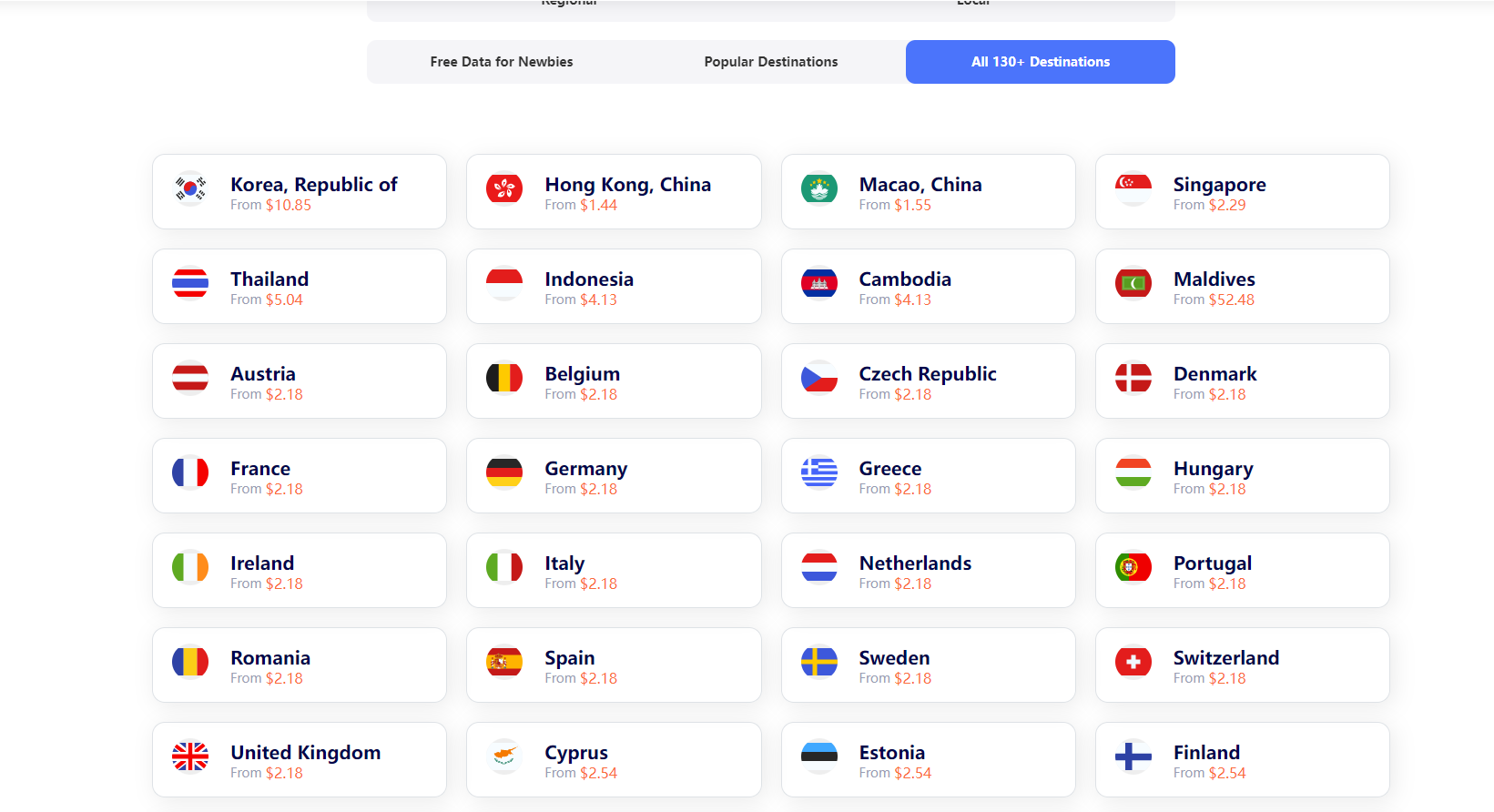Click the Netherlands country name
The image size is (1494, 812).
(x=915, y=563)
